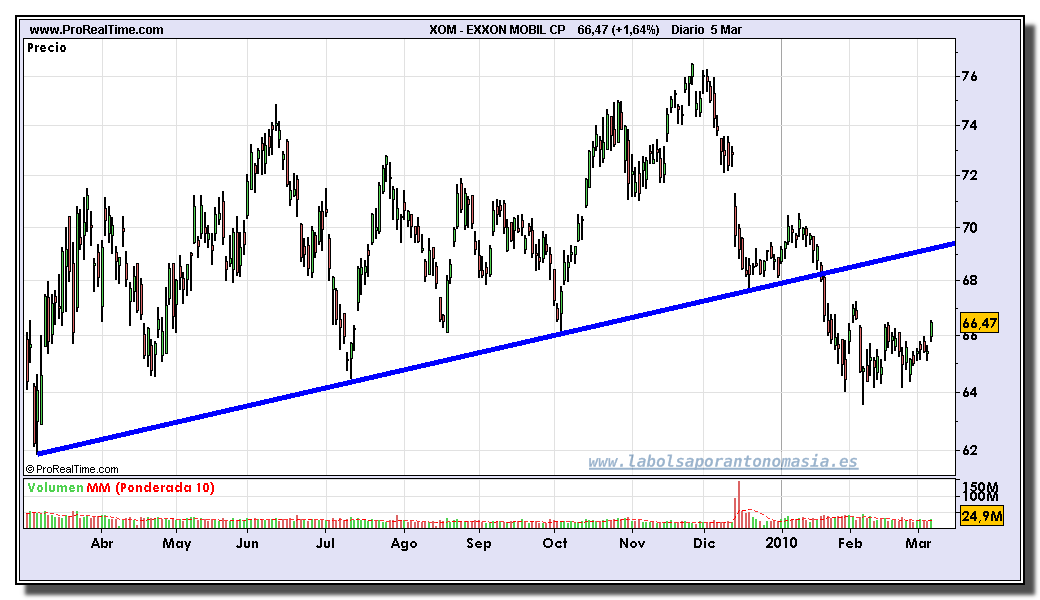Click the Mar month label
The width and height of the screenshot is (1040, 600).
click(919, 544)
